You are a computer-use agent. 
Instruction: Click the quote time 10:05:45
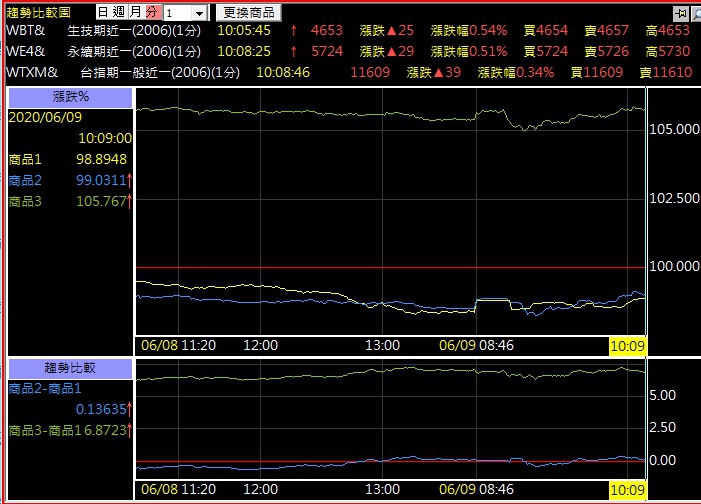pyautogui.click(x=244, y=30)
